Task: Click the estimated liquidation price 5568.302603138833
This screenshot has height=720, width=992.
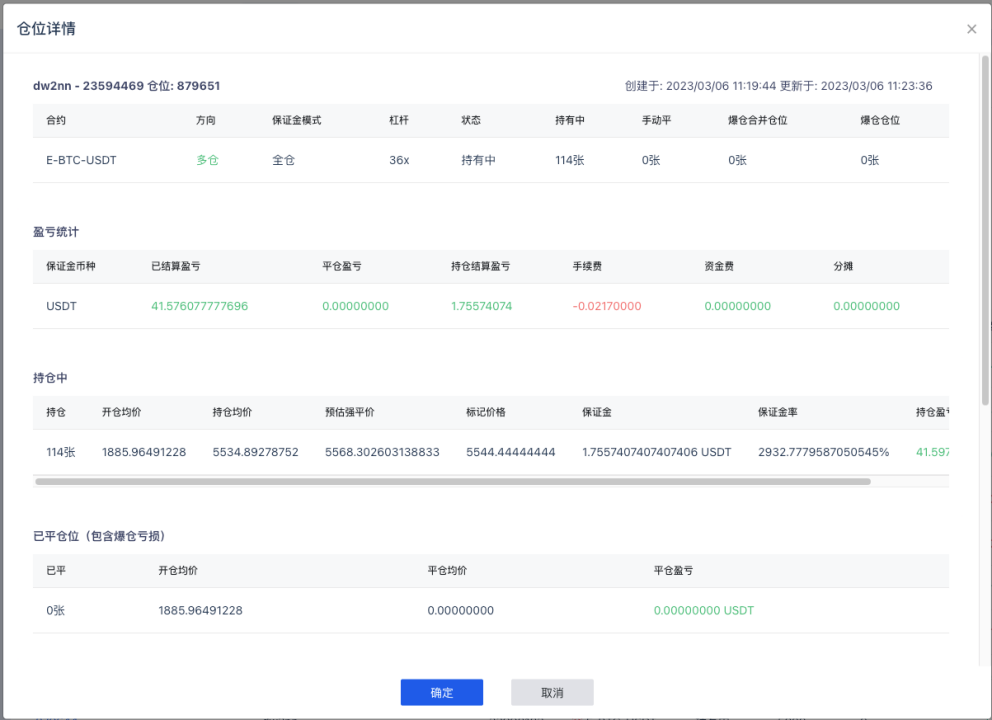Action: click(x=382, y=452)
